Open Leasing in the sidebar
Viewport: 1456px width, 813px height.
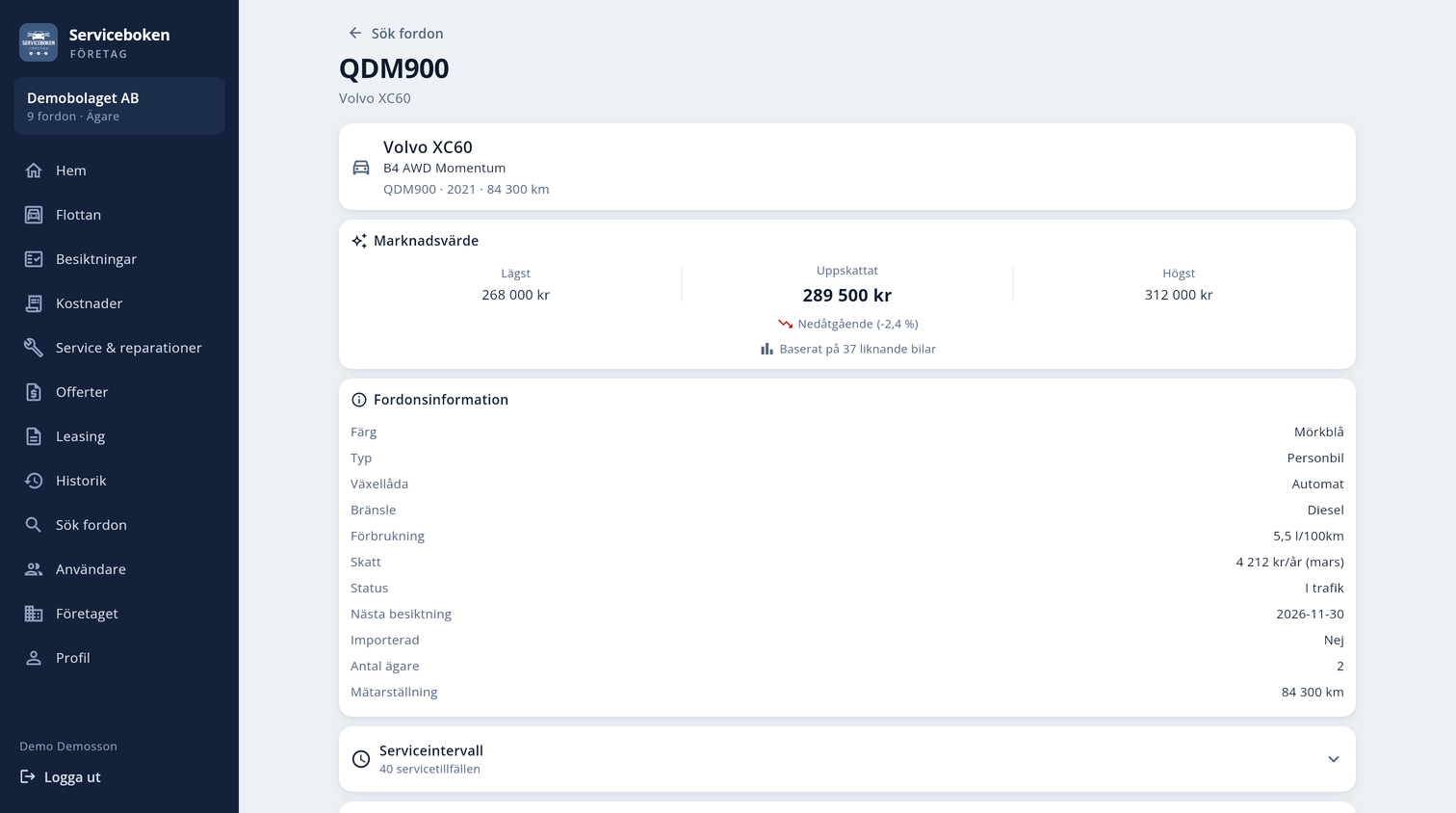119,436
